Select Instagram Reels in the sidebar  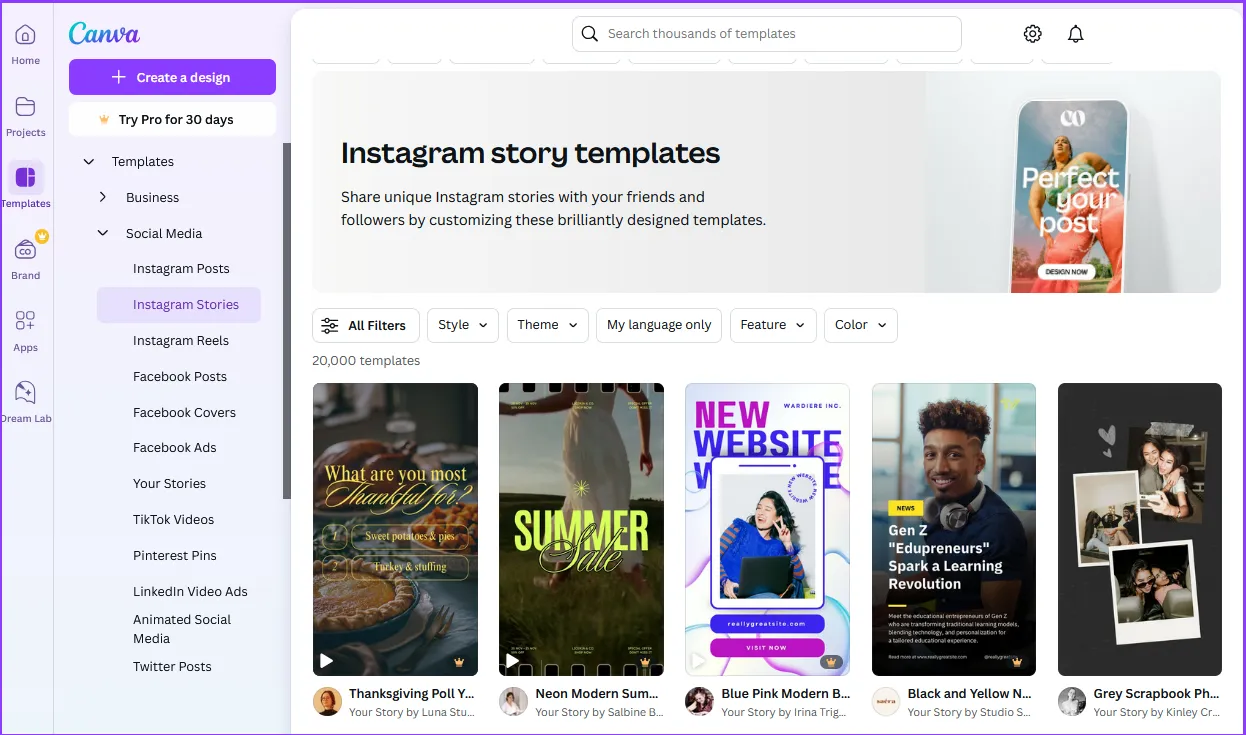(x=181, y=341)
